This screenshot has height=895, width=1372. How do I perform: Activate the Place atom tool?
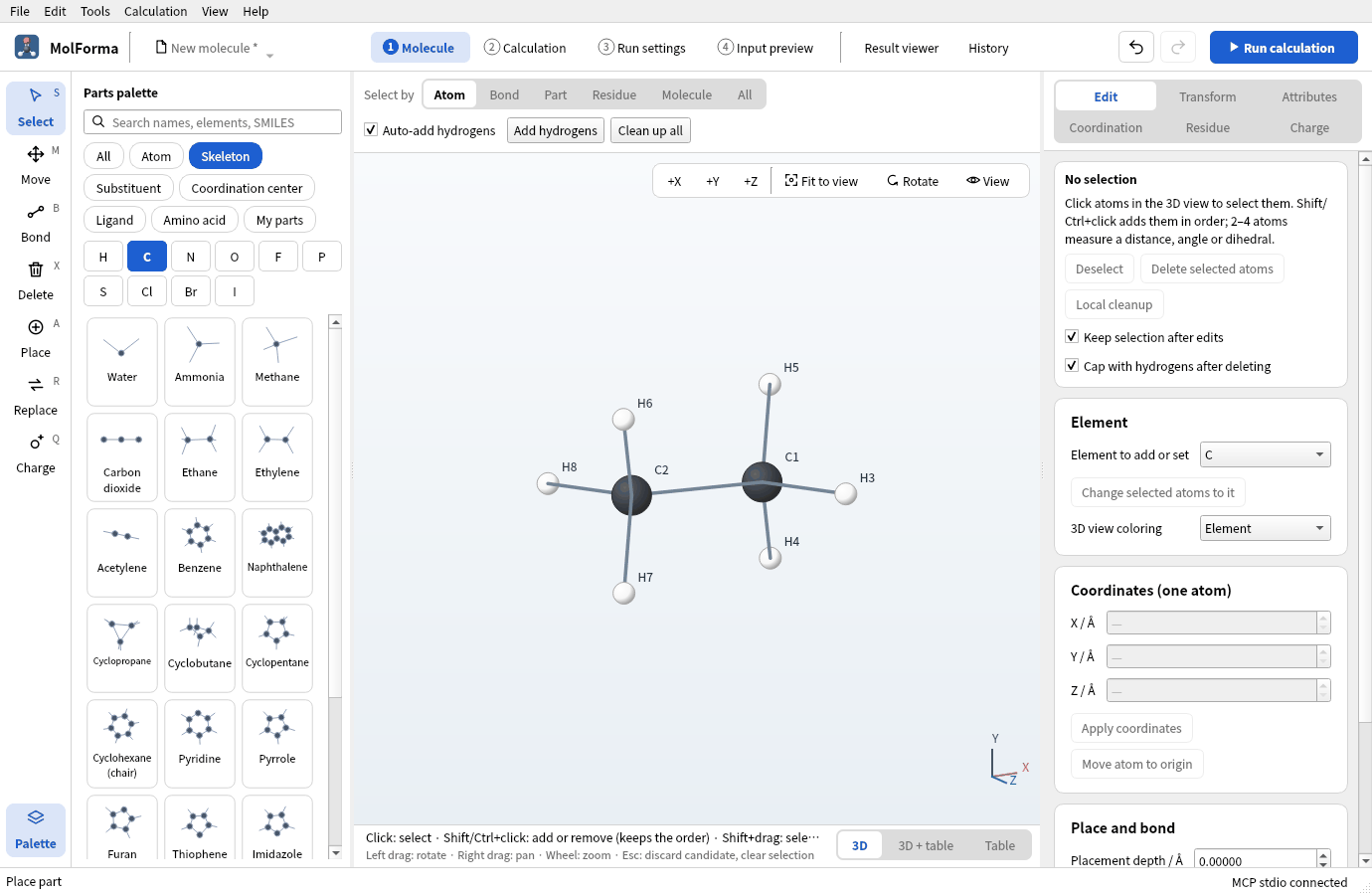point(35,338)
